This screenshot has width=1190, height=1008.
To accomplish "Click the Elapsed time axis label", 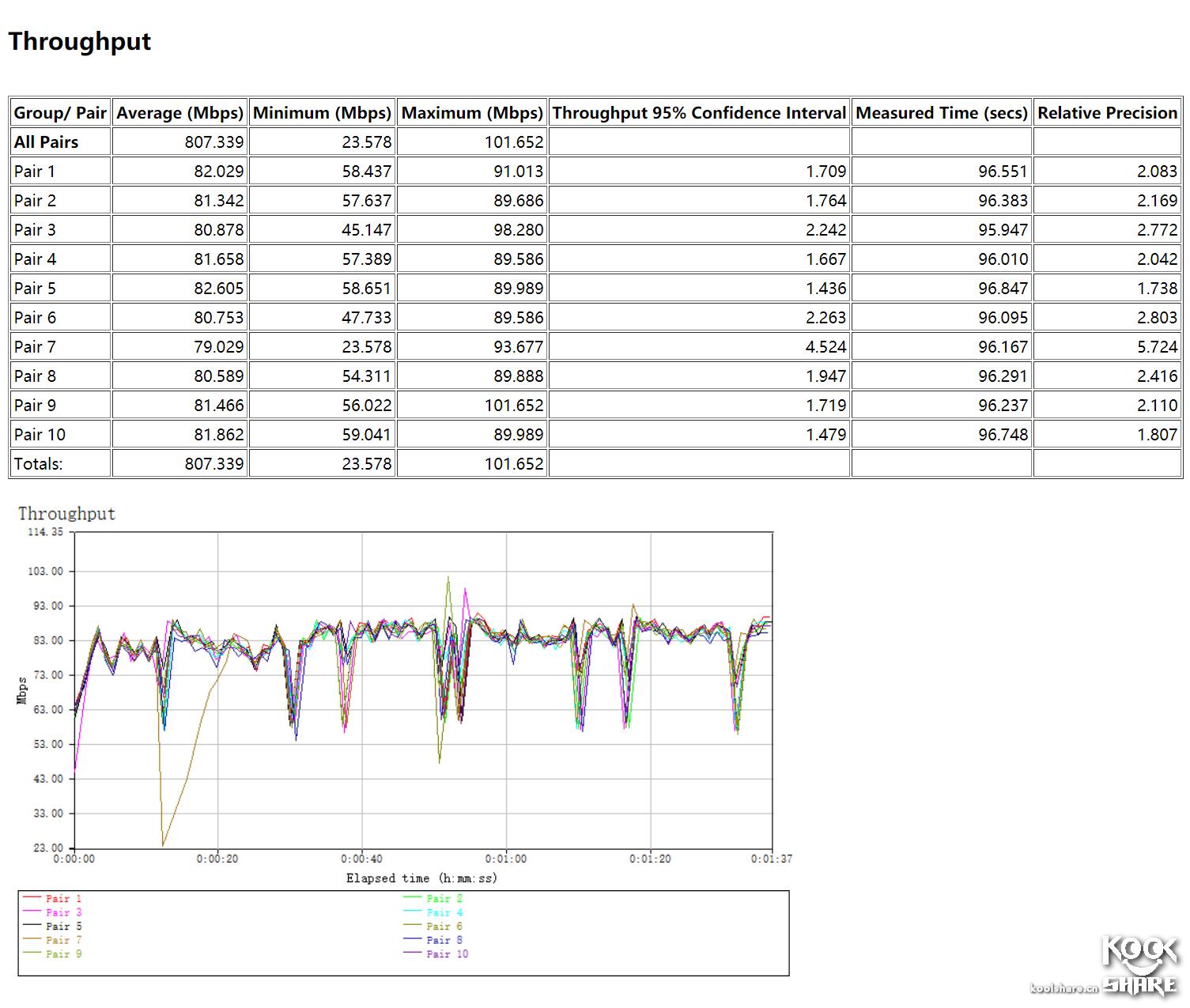I will point(421,878).
